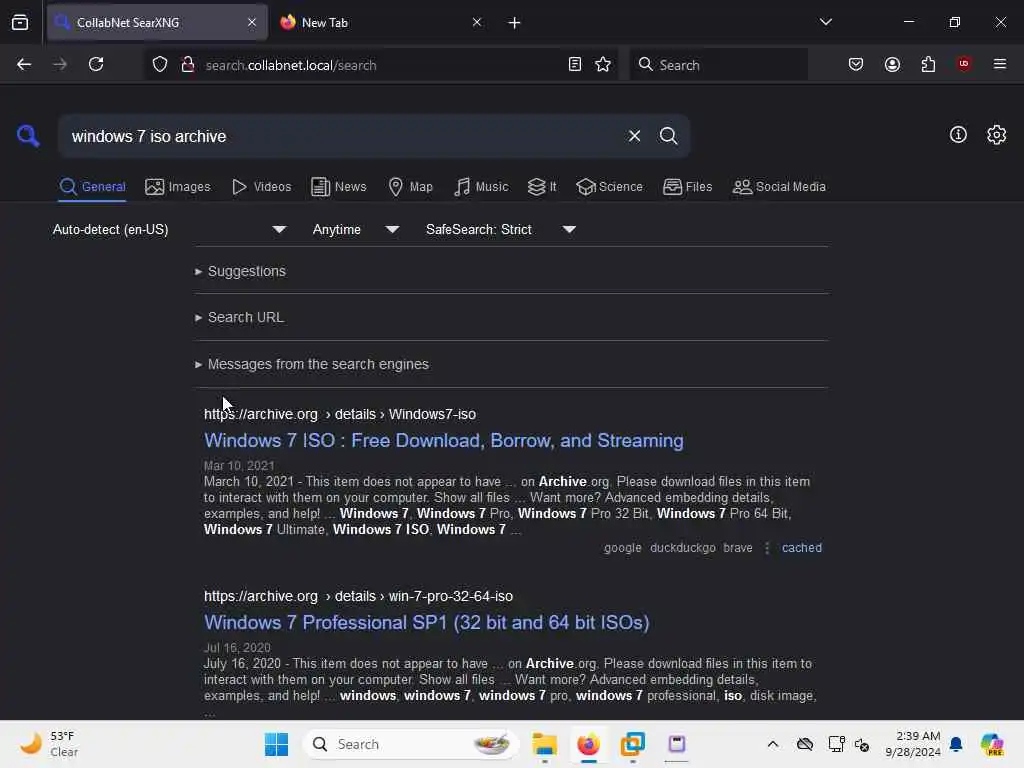The width and height of the screenshot is (1024, 768).
Task: Open the cached link of first result
Action: 801,548
